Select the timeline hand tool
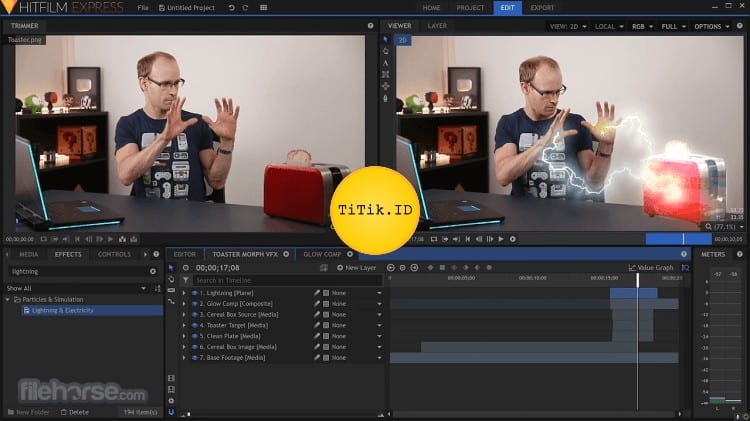The width and height of the screenshot is (750, 421). (171, 279)
